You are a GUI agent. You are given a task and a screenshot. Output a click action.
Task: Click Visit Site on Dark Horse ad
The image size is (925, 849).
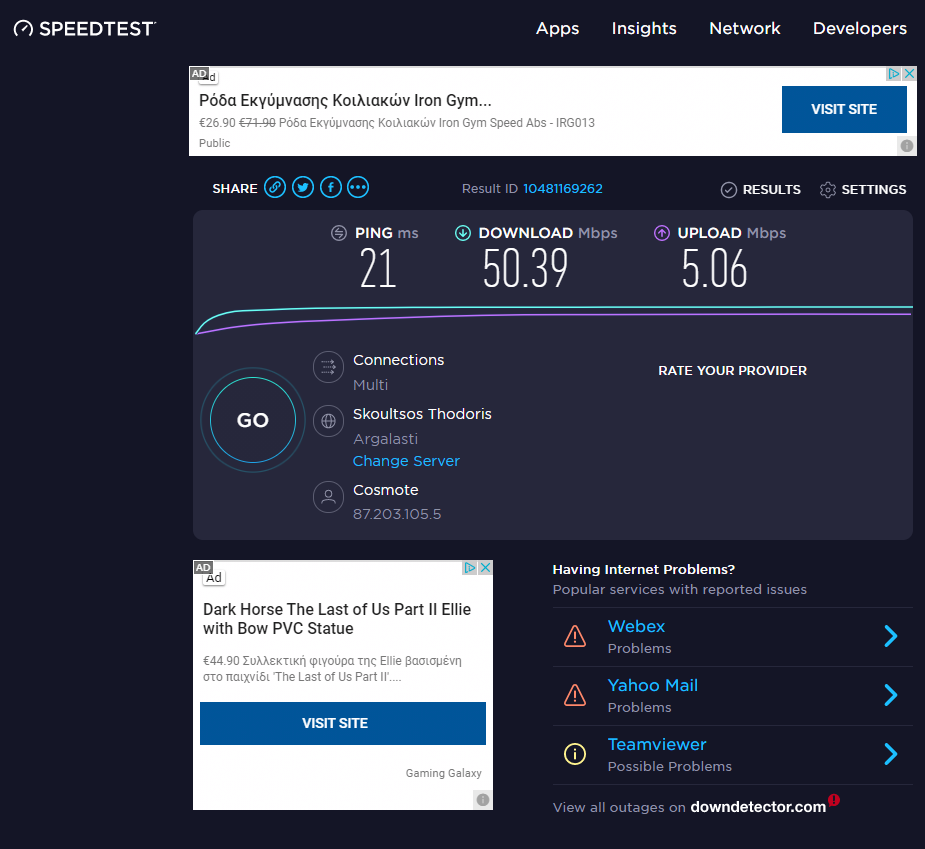[343, 723]
